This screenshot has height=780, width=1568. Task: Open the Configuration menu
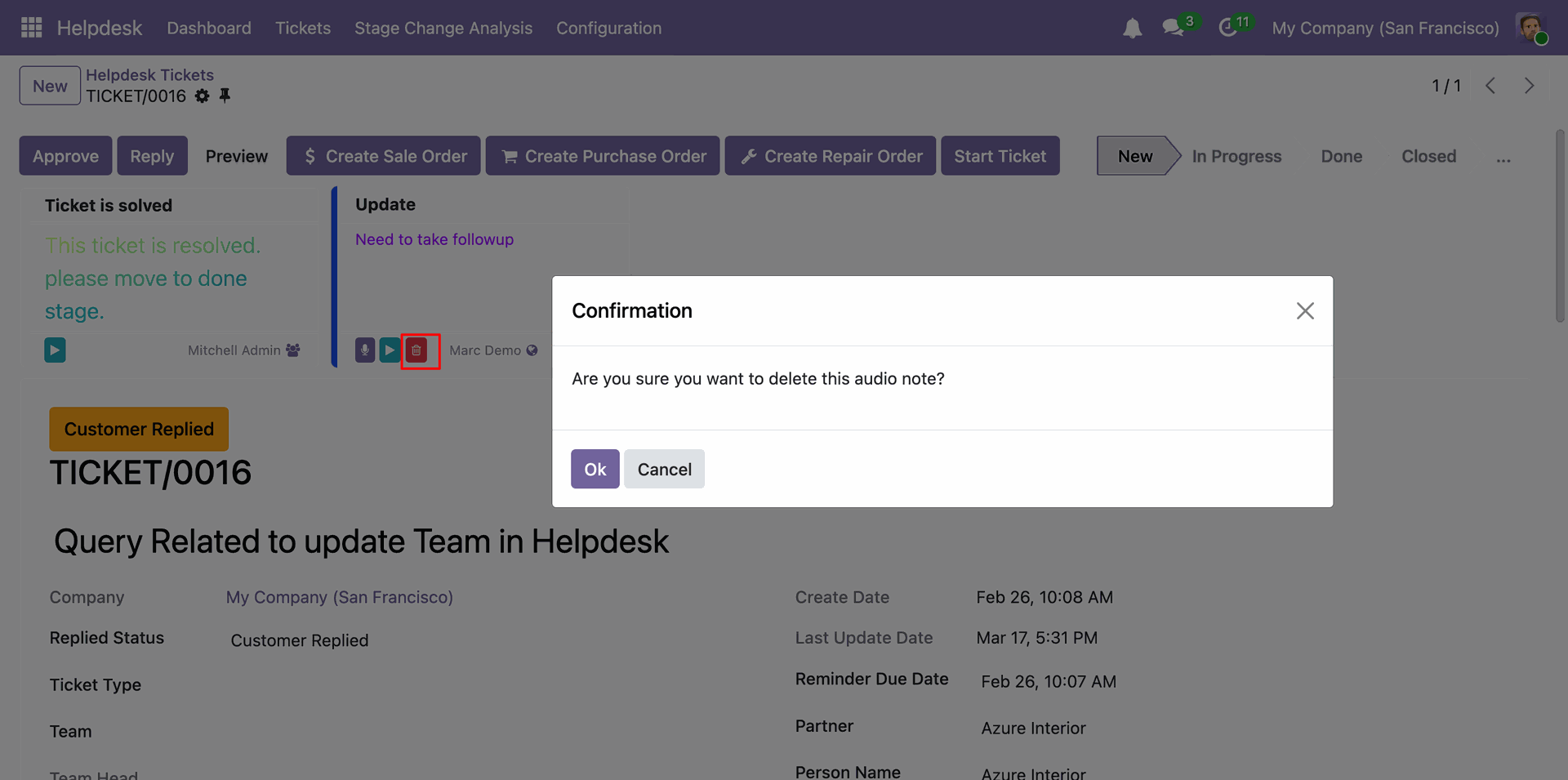pos(608,28)
